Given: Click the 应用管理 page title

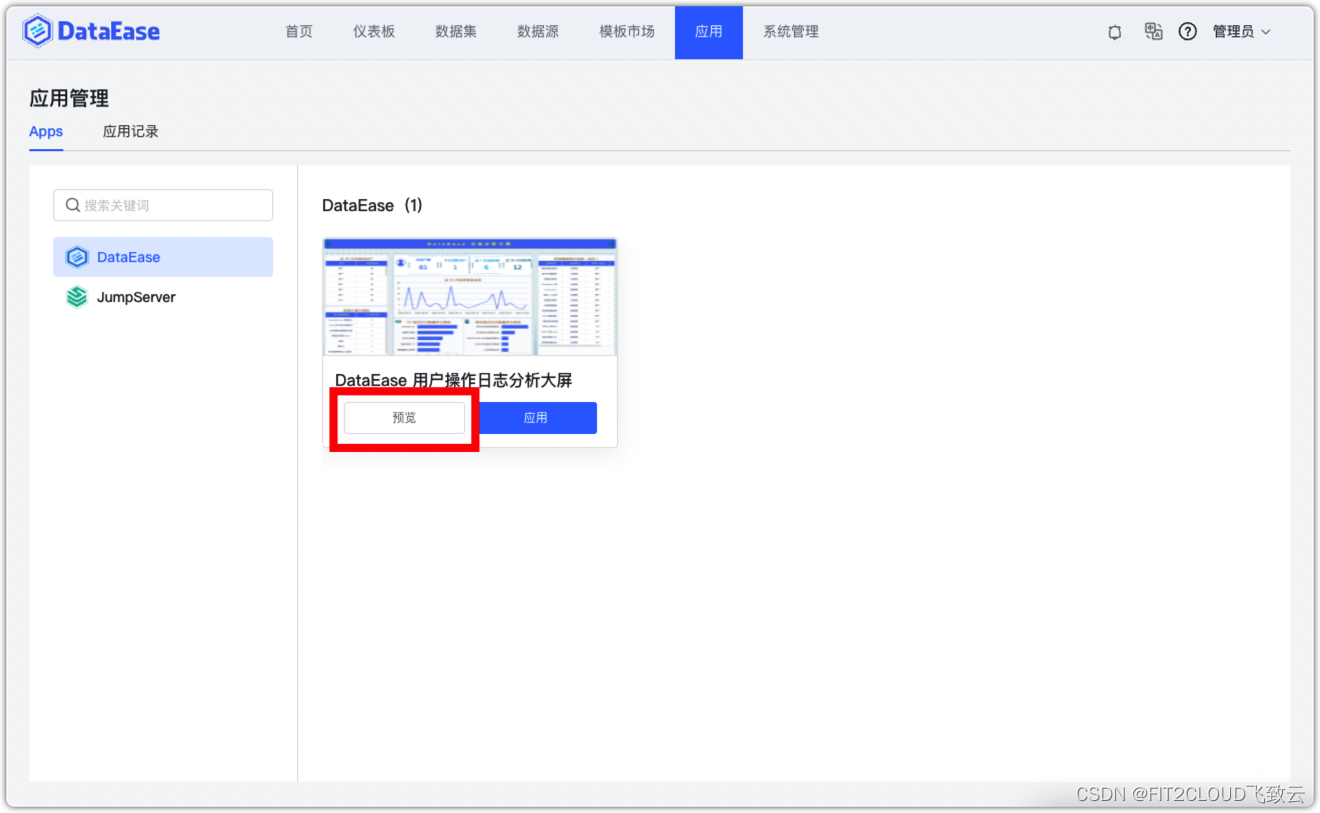Looking at the screenshot, I should point(69,98).
